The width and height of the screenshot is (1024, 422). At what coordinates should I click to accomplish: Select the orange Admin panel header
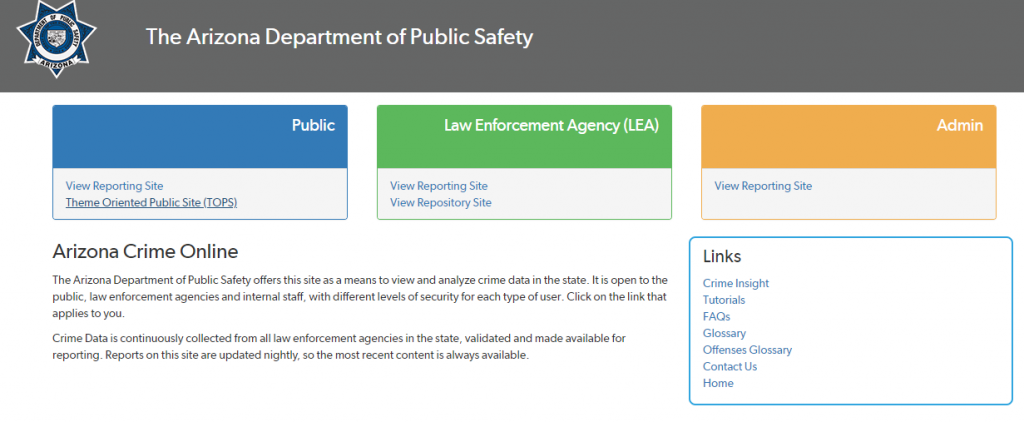848,136
